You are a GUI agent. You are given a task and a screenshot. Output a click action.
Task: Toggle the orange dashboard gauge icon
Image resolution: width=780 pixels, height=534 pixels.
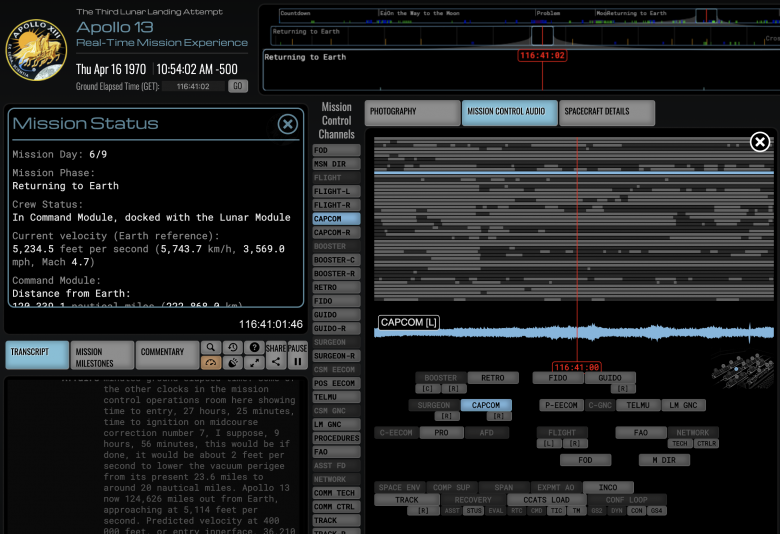pyautogui.click(x=211, y=362)
